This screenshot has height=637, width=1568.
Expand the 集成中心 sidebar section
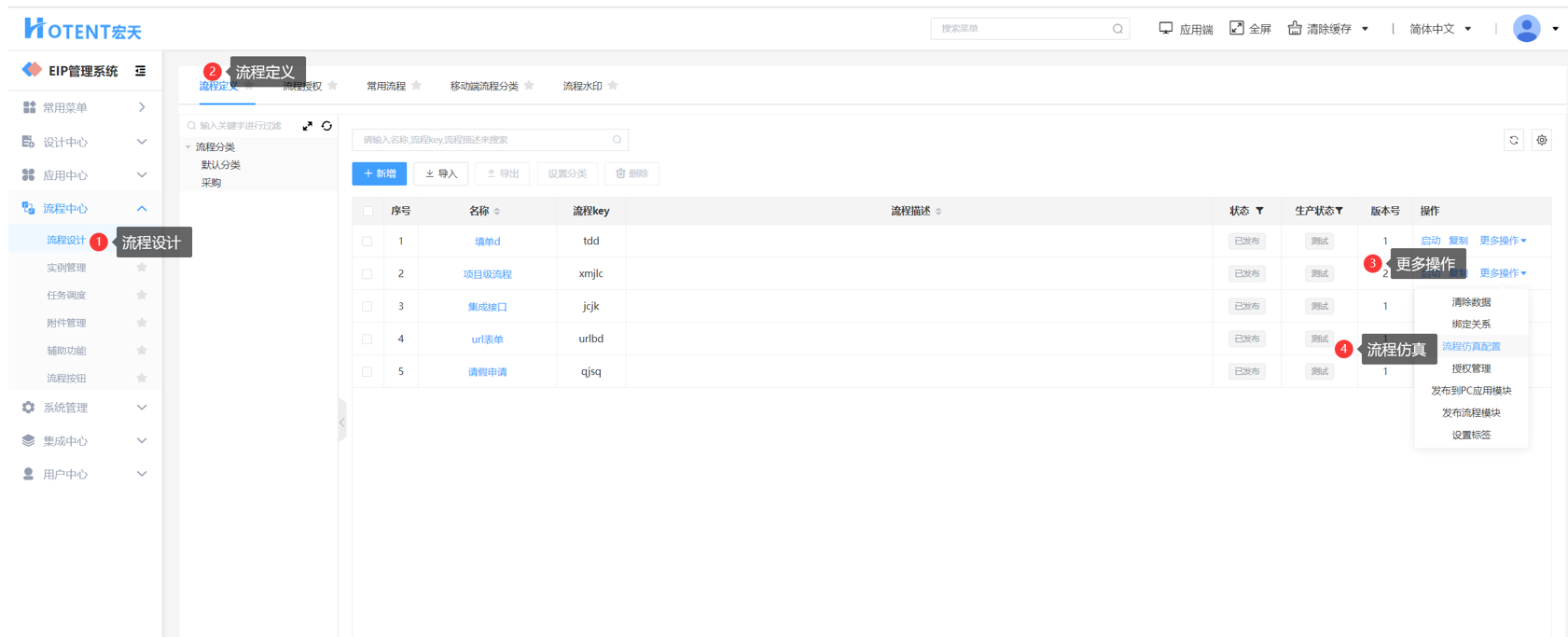pyautogui.click(x=84, y=441)
